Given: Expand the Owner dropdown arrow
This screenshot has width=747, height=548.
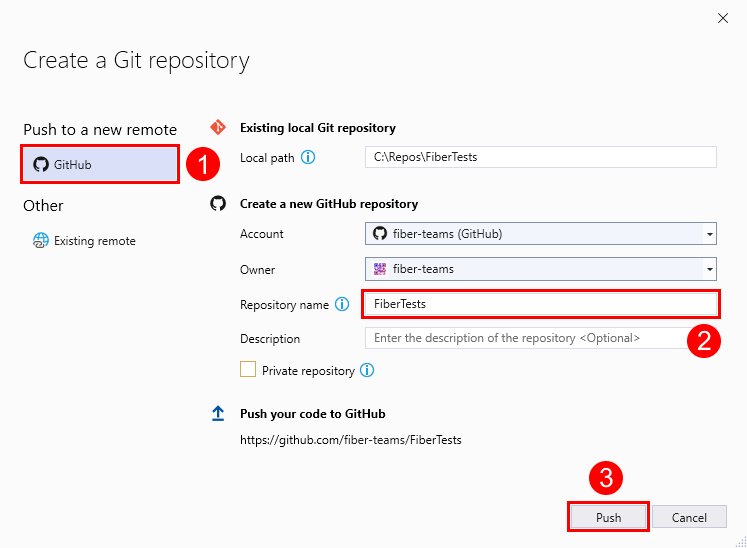Looking at the screenshot, I should click(x=709, y=270).
